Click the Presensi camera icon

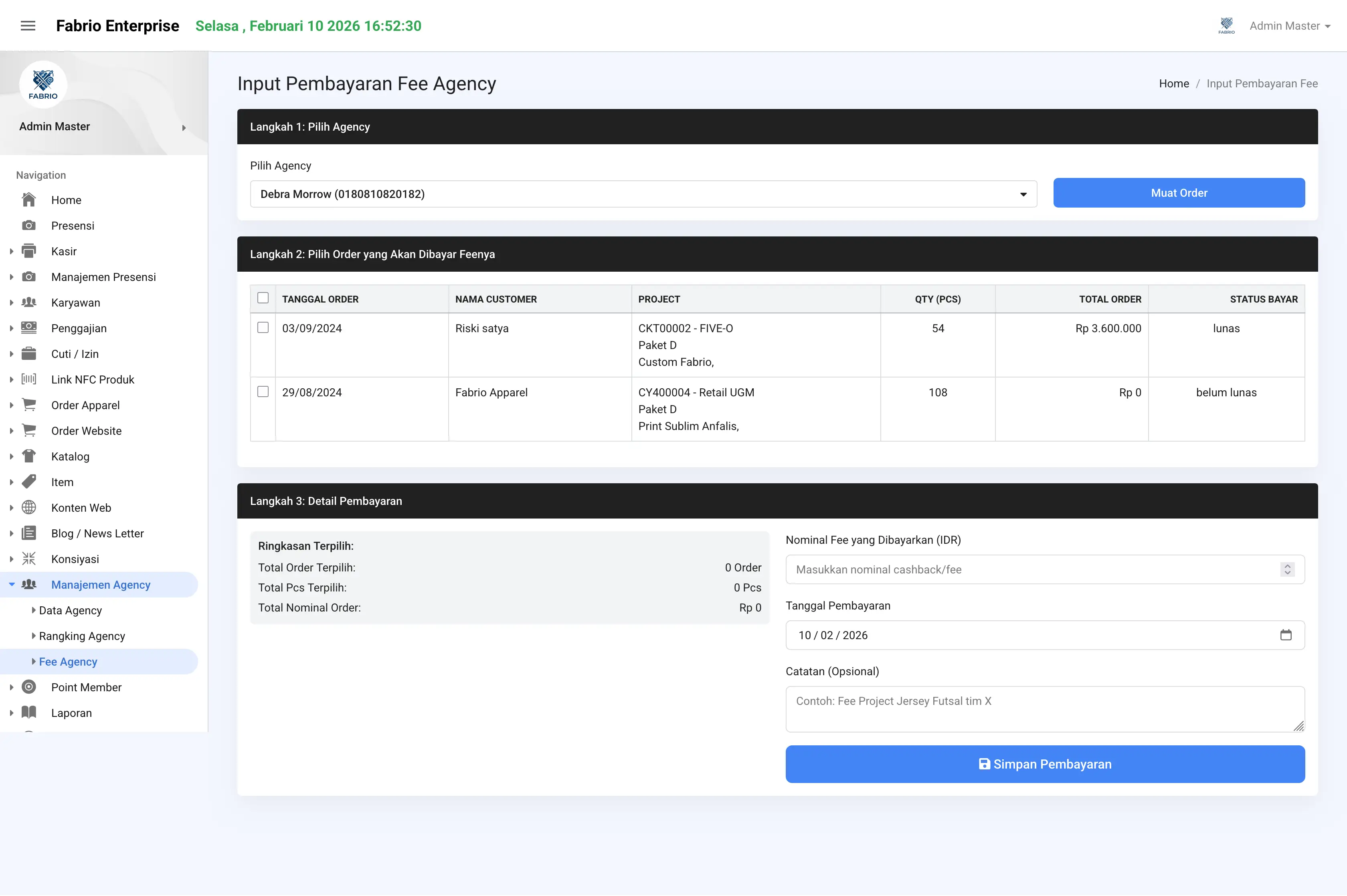(x=28, y=225)
